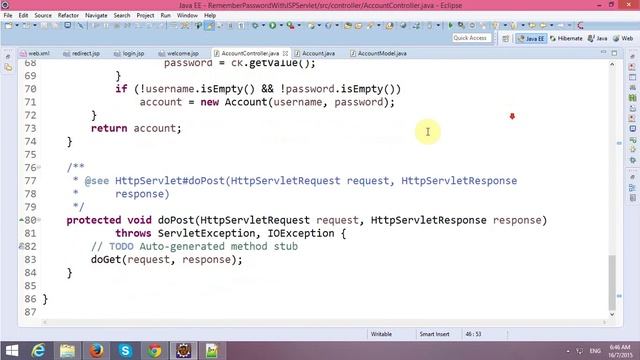Switch to the Account.java editor tab
The image size is (640, 360).
click(315, 53)
